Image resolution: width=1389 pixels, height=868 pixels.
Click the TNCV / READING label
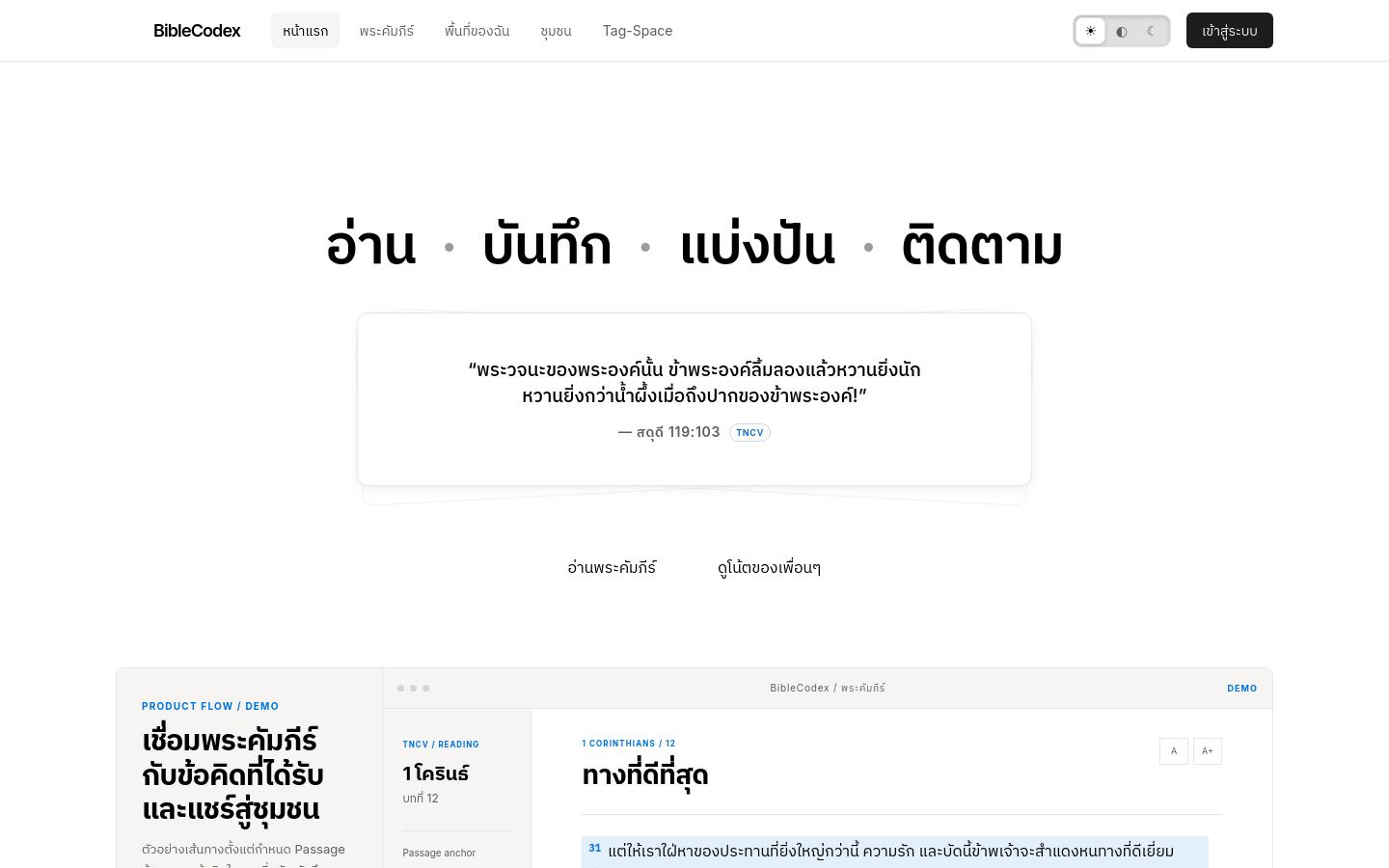[x=441, y=745]
